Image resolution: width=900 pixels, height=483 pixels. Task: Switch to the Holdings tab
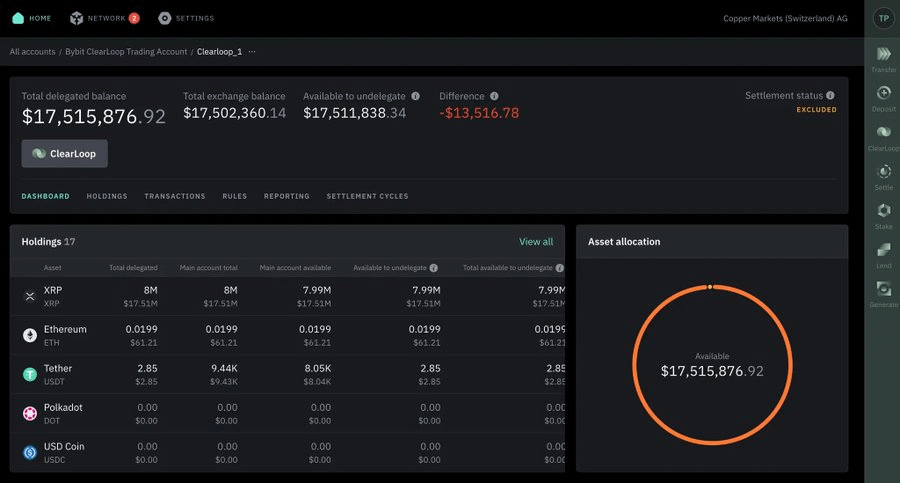(107, 196)
